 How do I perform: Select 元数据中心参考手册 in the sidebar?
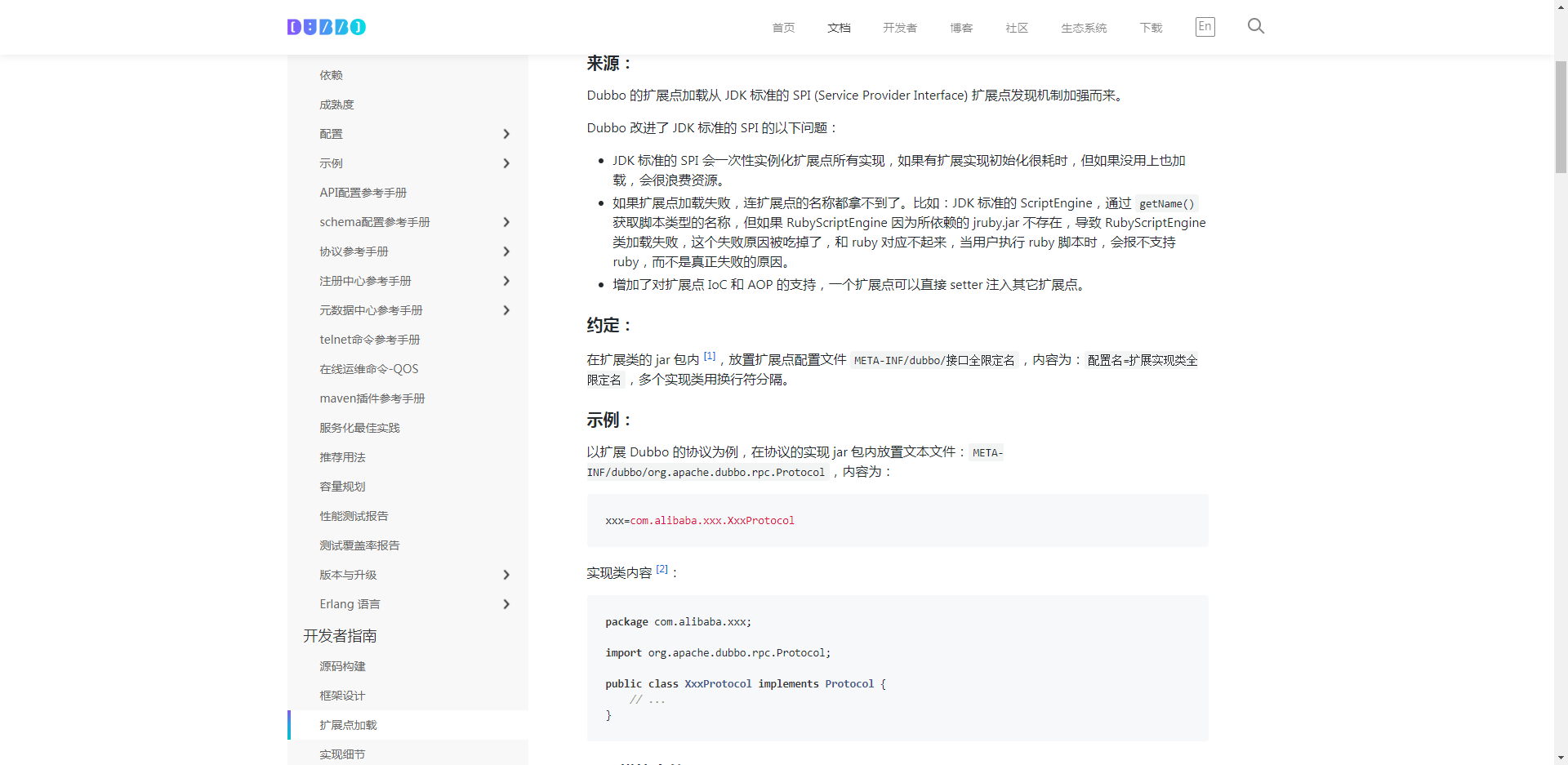pyautogui.click(x=371, y=310)
